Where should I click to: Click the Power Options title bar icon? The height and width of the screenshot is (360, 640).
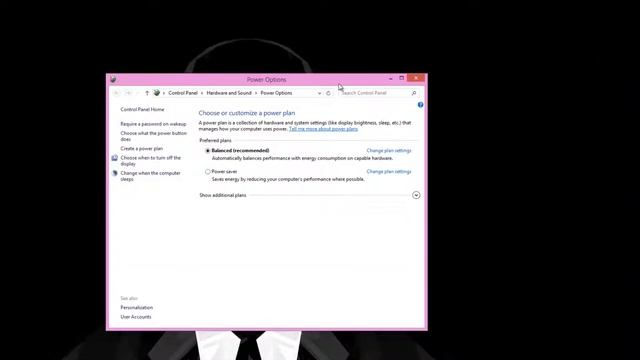coord(113,80)
